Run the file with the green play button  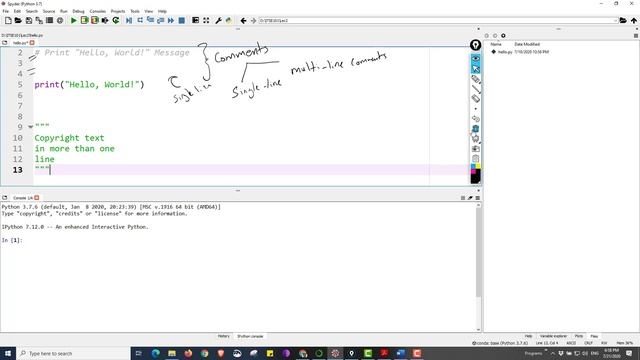tap(73, 20)
